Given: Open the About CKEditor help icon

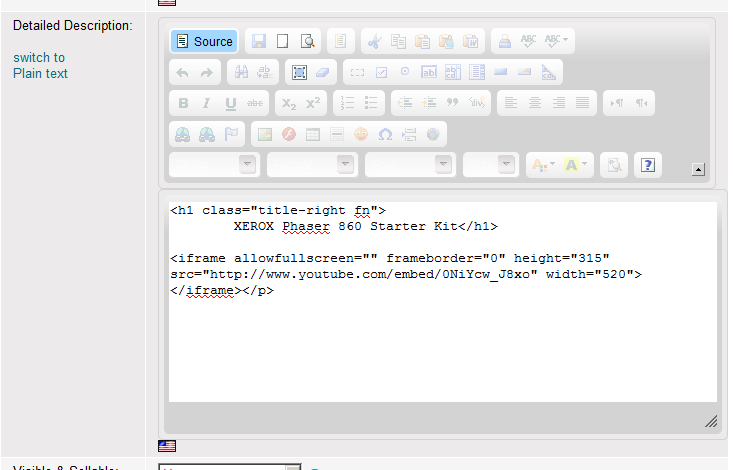Looking at the screenshot, I should click(x=648, y=165).
